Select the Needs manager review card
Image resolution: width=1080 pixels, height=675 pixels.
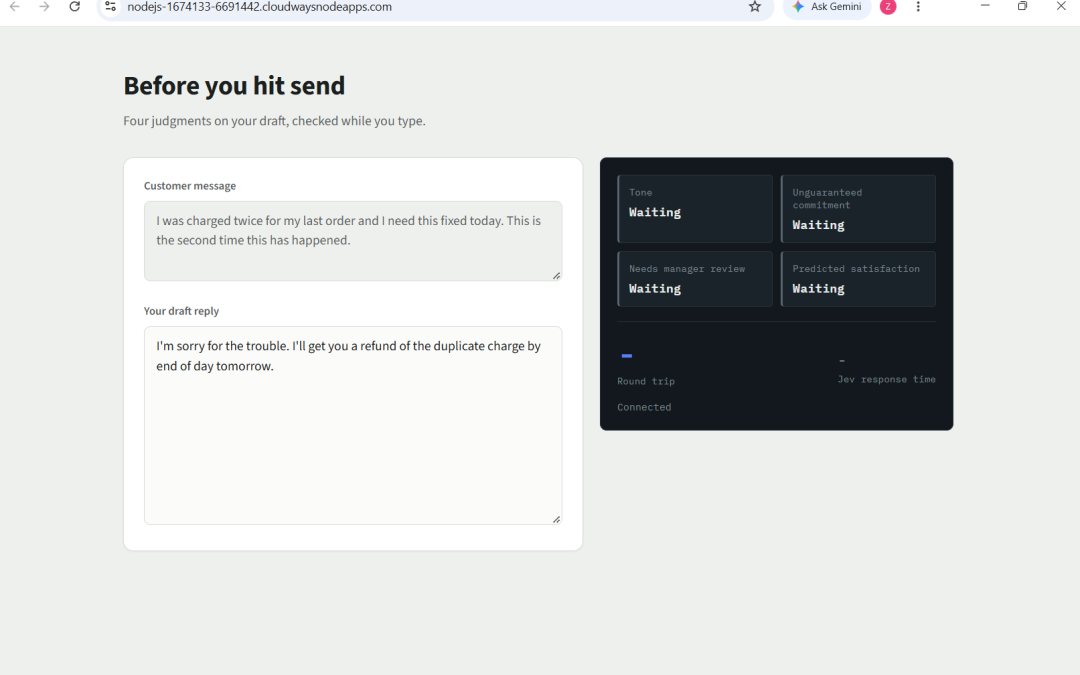coord(695,279)
